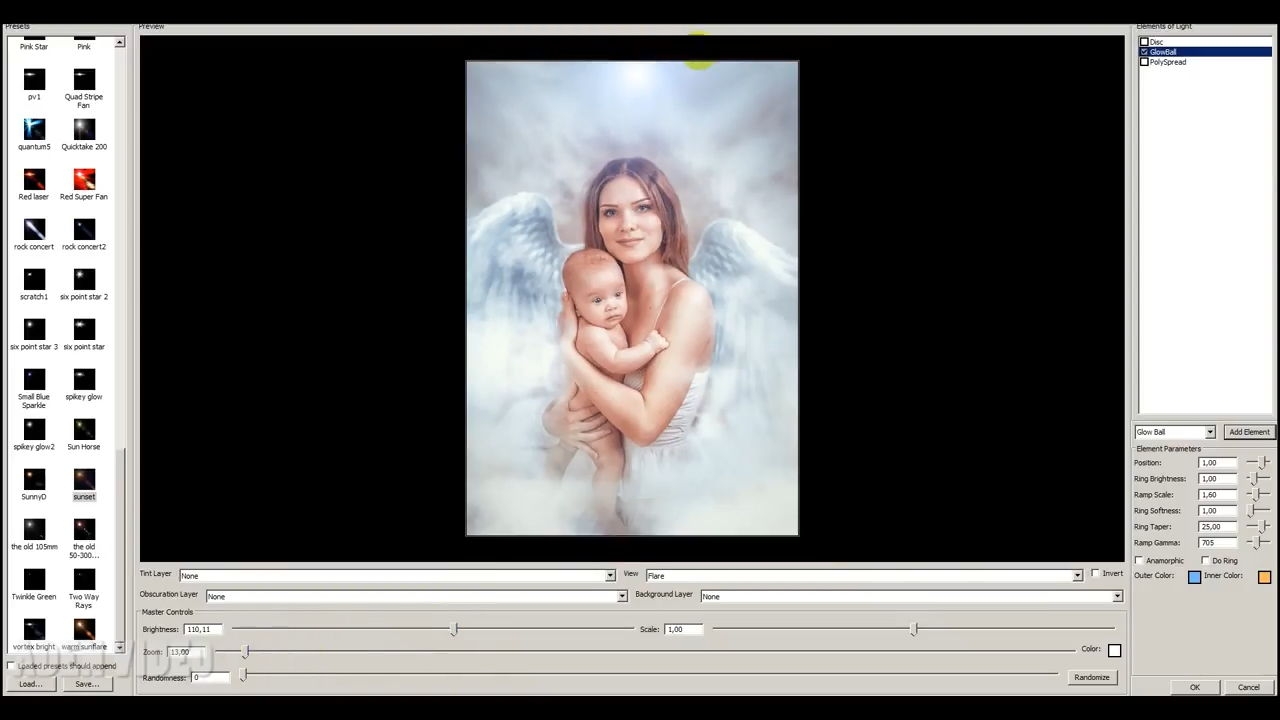Check the Invert obscuration box
The width and height of the screenshot is (1280, 720).
pyautogui.click(x=1095, y=574)
